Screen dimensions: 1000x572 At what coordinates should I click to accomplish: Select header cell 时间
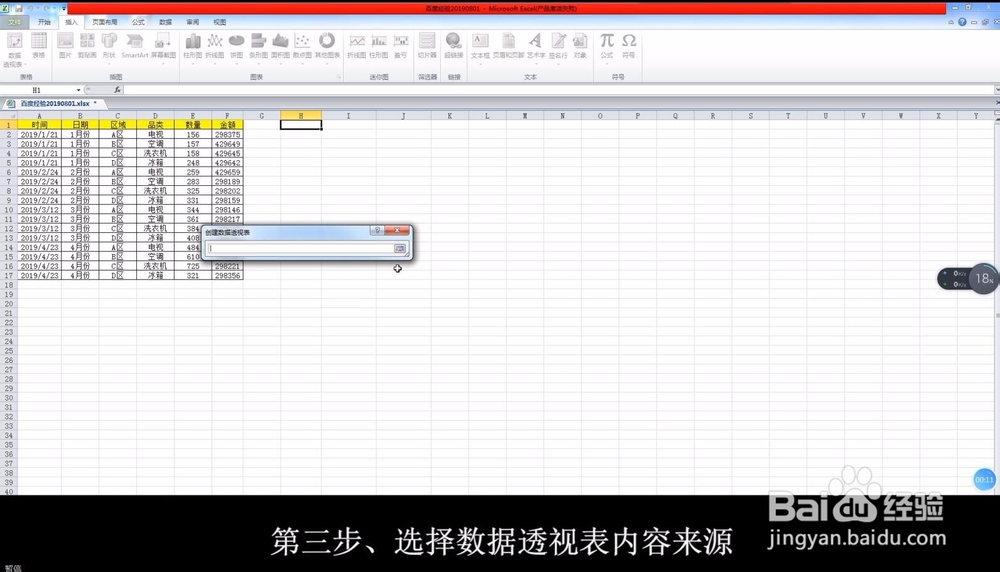tap(39, 125)
